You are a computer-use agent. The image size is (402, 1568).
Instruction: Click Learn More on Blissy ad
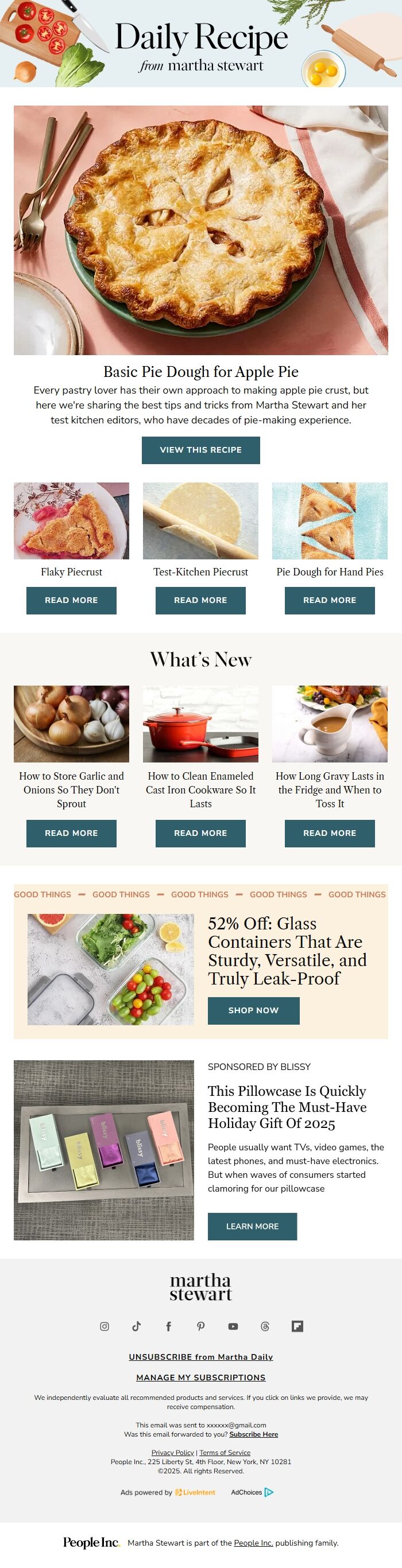(x=252, y=1226)
